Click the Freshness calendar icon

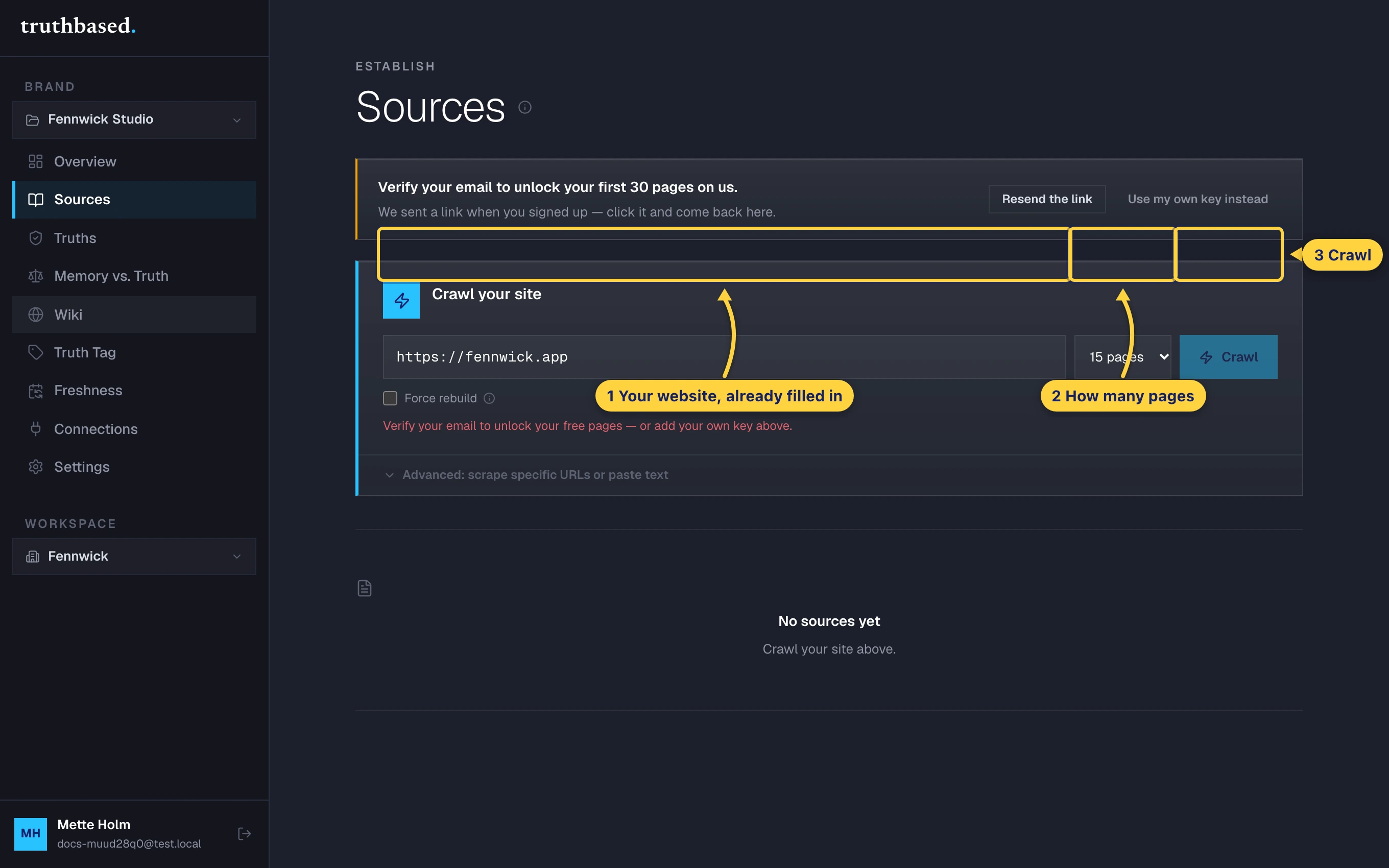36,391
